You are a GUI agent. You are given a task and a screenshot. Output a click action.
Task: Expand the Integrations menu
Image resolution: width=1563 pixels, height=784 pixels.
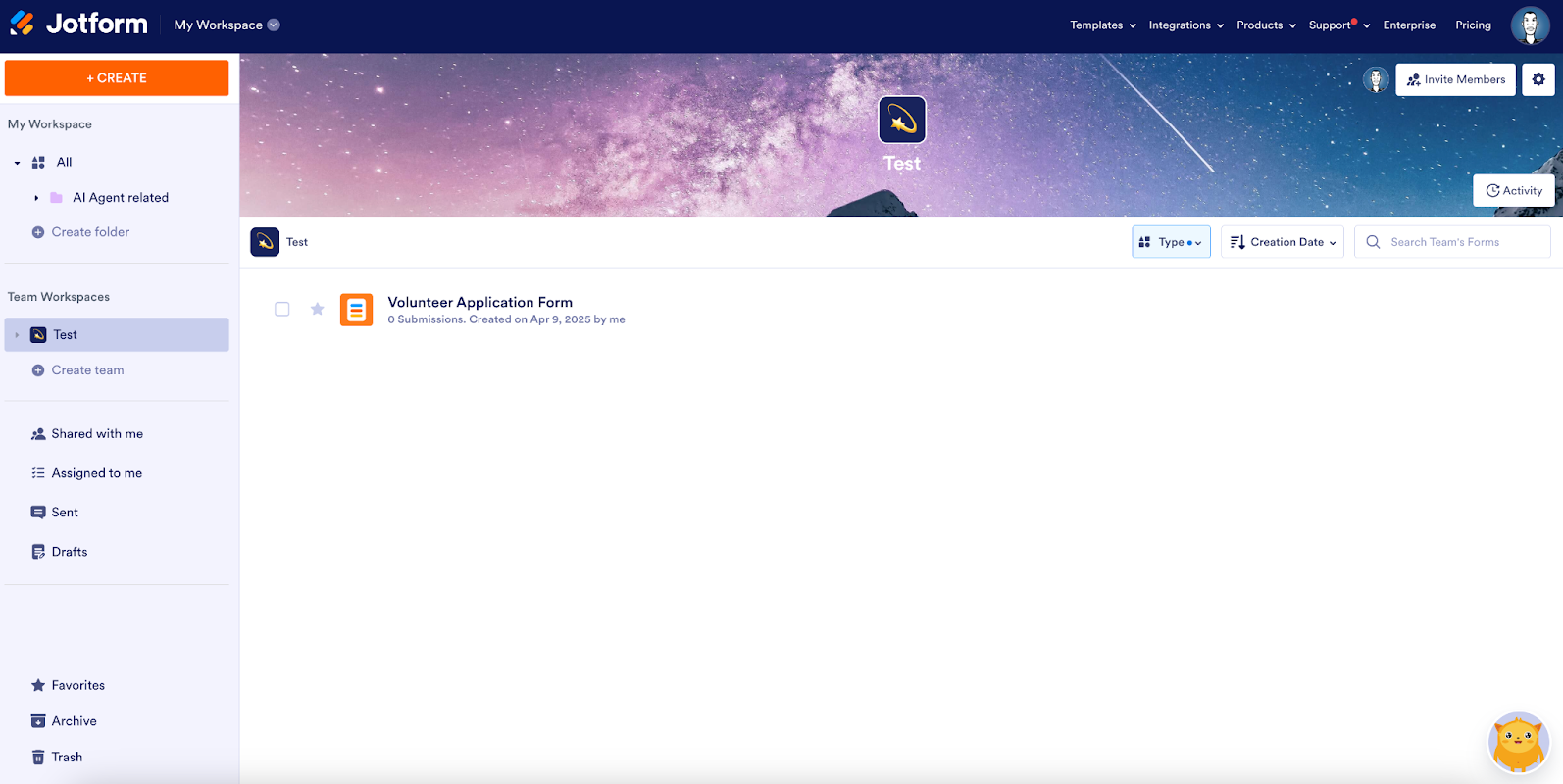click(1186, 25)
